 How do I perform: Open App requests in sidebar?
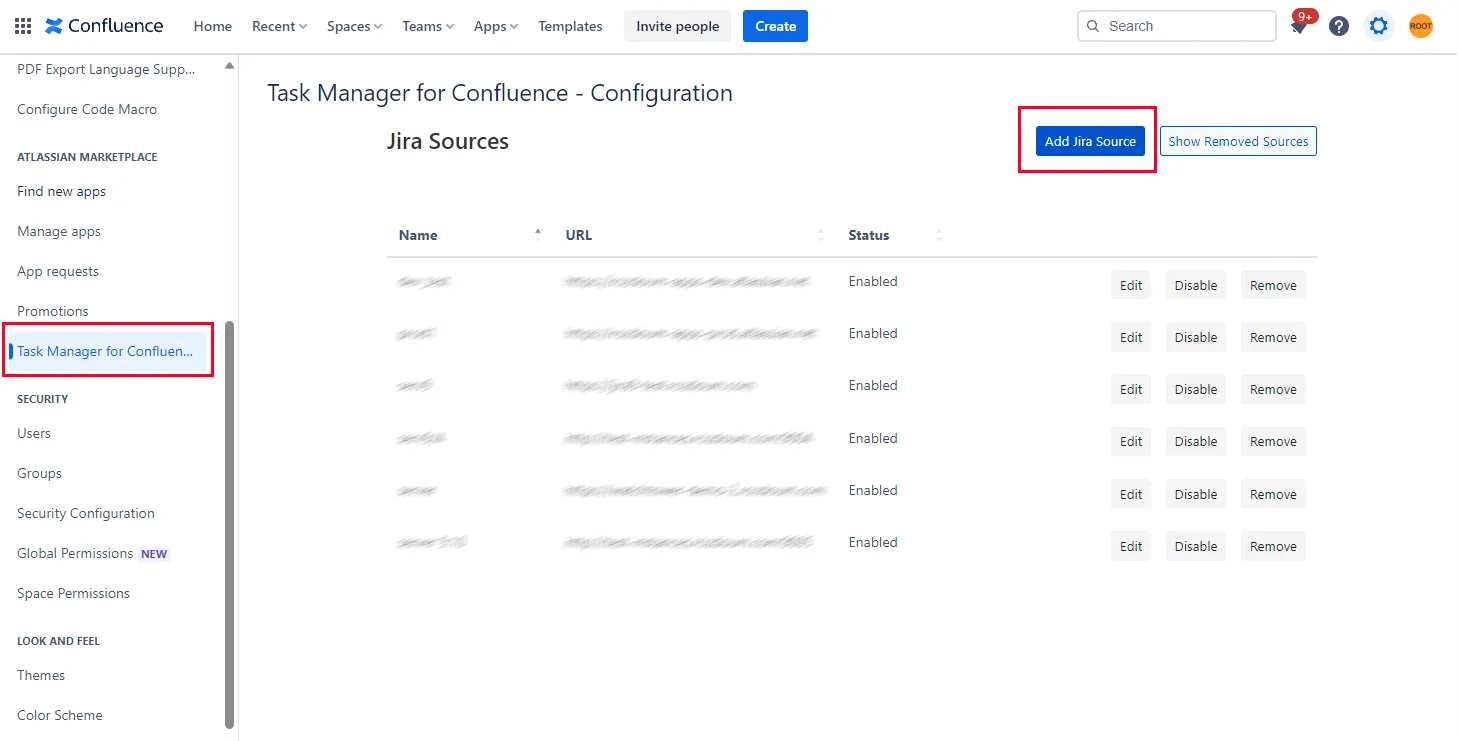tap(58, 271)
